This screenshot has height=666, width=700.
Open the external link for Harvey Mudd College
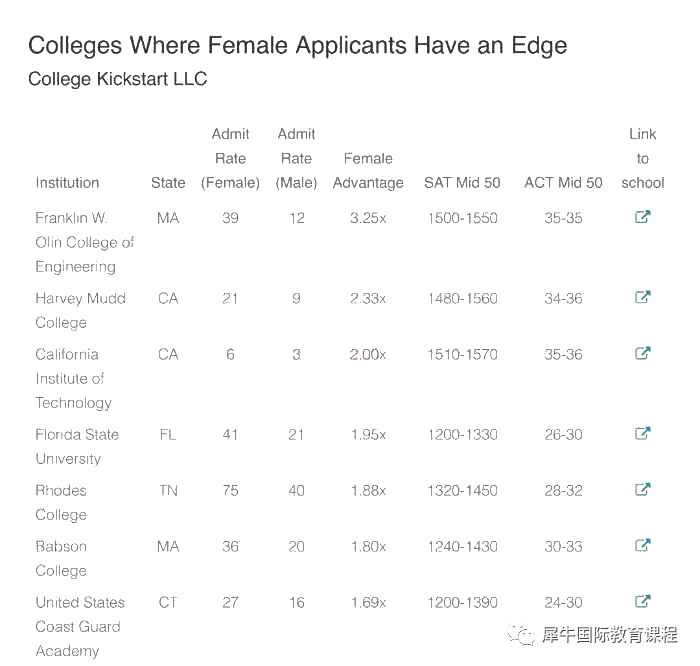point(642,297)
